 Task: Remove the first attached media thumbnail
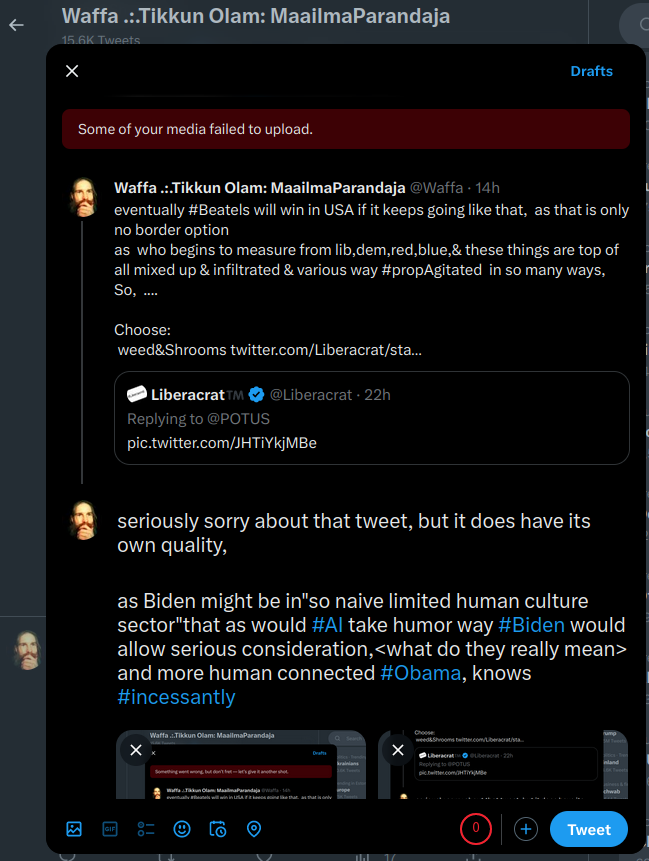click(x=136, y=750)
